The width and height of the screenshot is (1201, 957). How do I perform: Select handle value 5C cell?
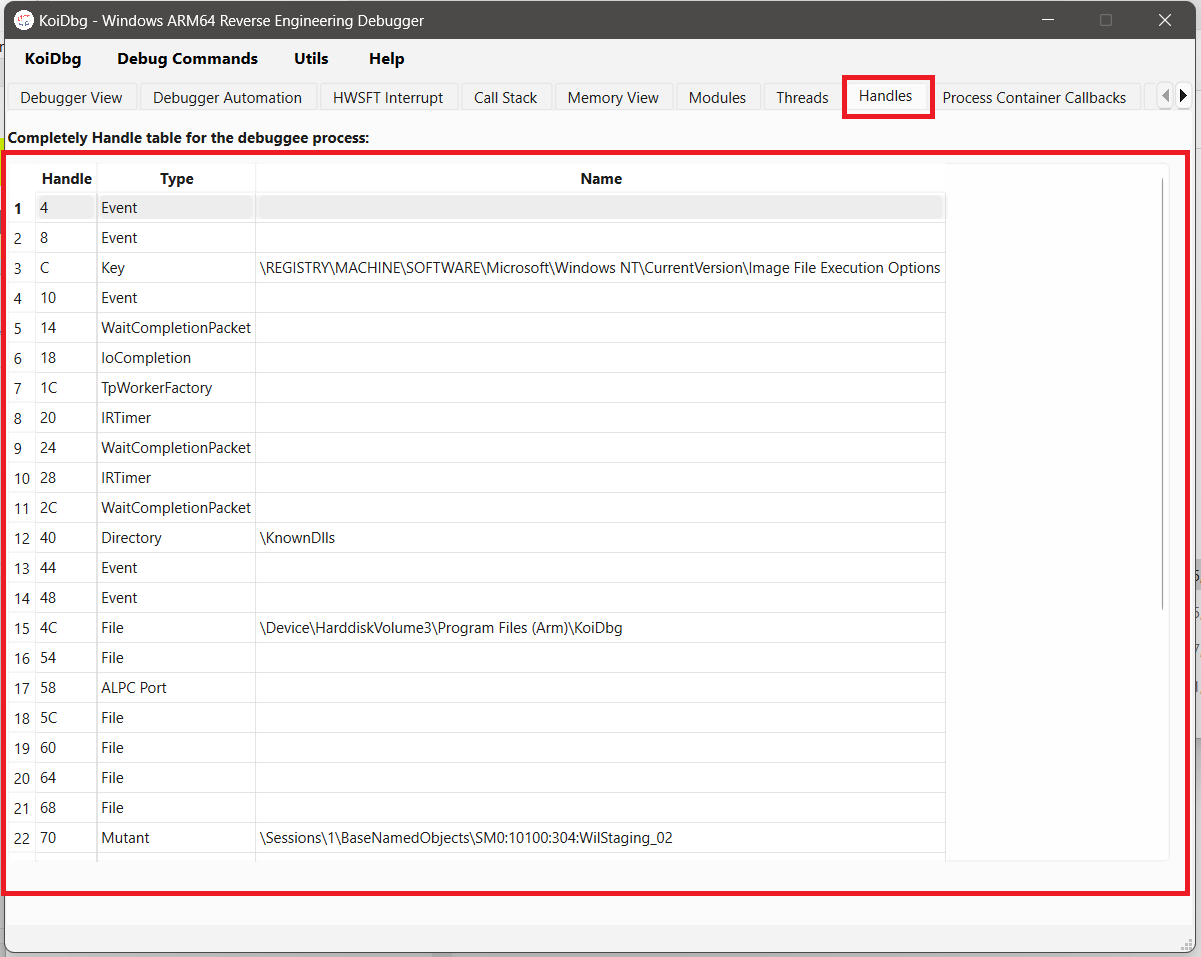point(67,718)
